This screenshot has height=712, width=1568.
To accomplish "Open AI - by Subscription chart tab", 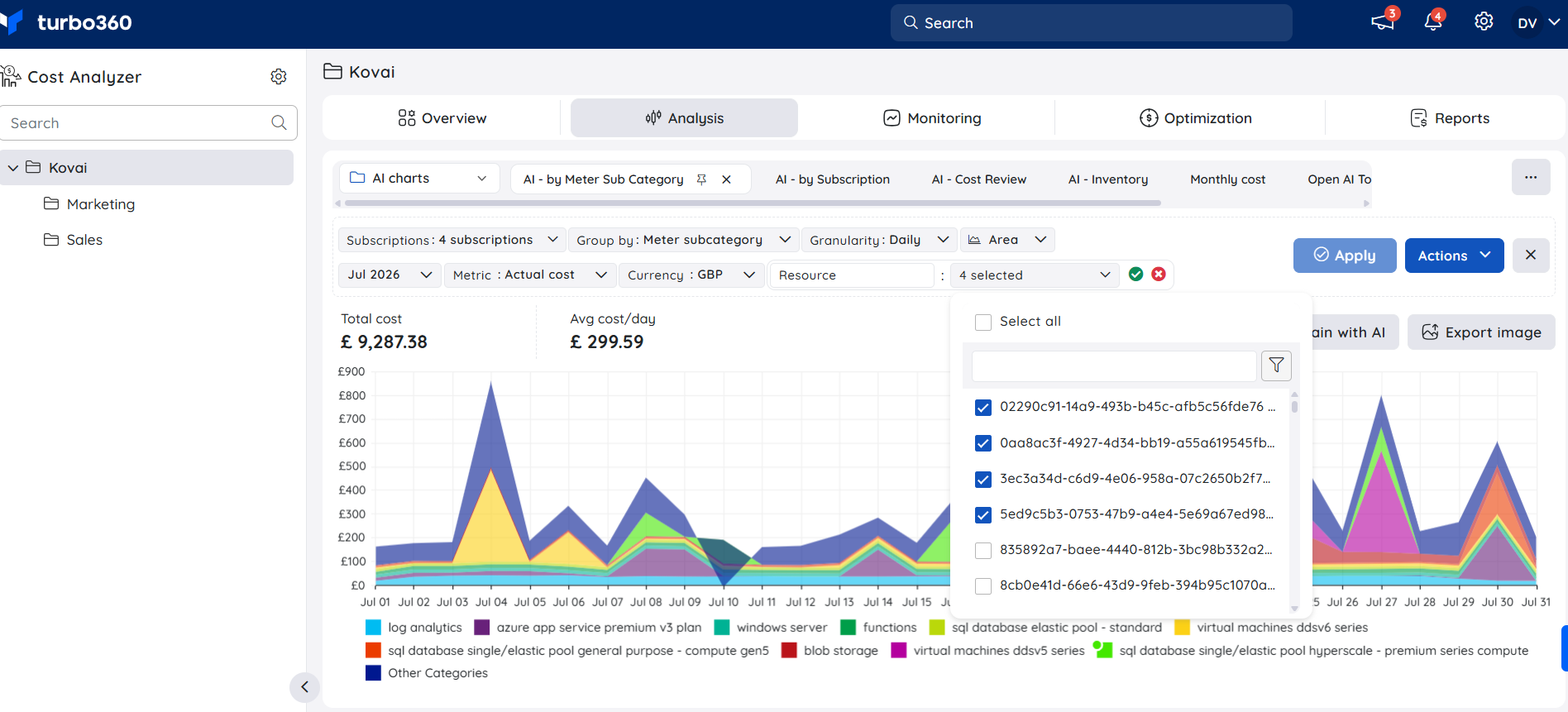I will [833, 179].
